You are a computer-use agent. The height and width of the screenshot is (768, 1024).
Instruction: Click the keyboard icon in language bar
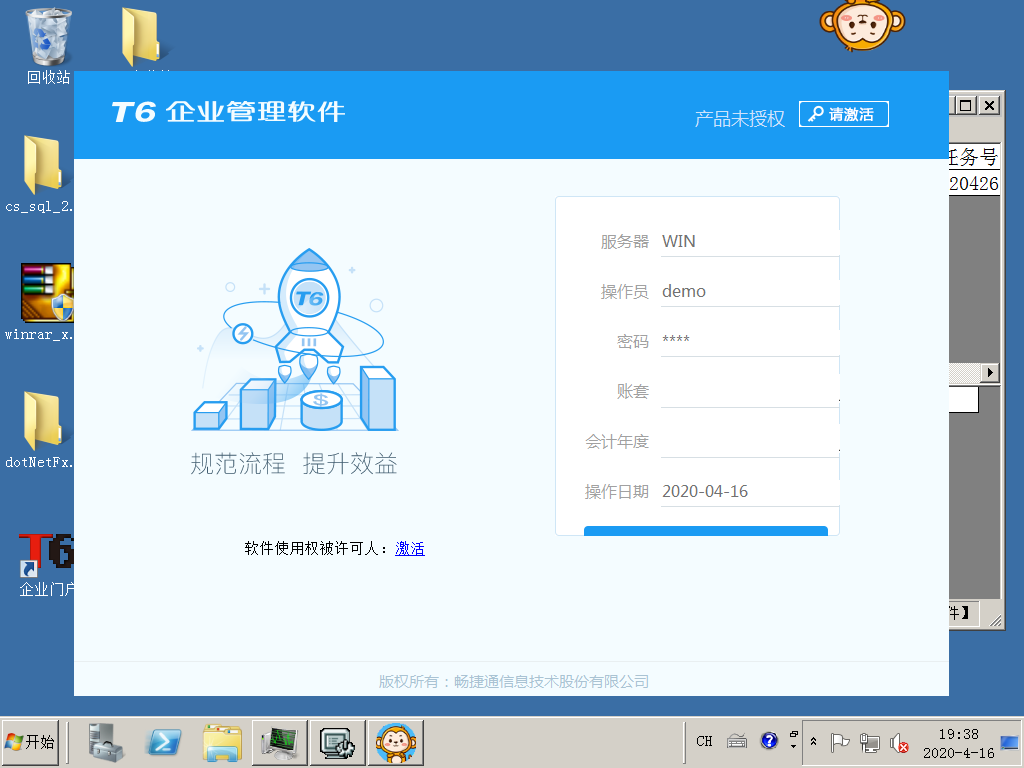pyautogui.click(x=737, y=741)
